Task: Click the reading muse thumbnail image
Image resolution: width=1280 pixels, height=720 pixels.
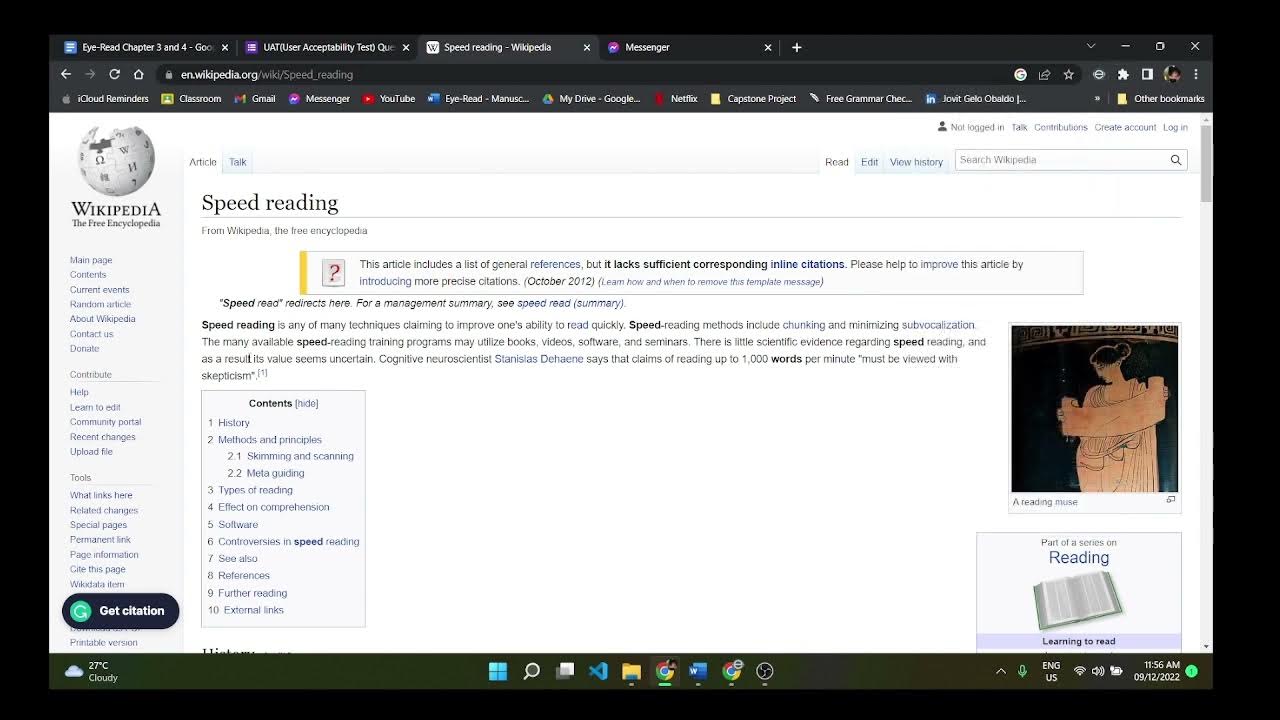Action: tap(1094, 408)
